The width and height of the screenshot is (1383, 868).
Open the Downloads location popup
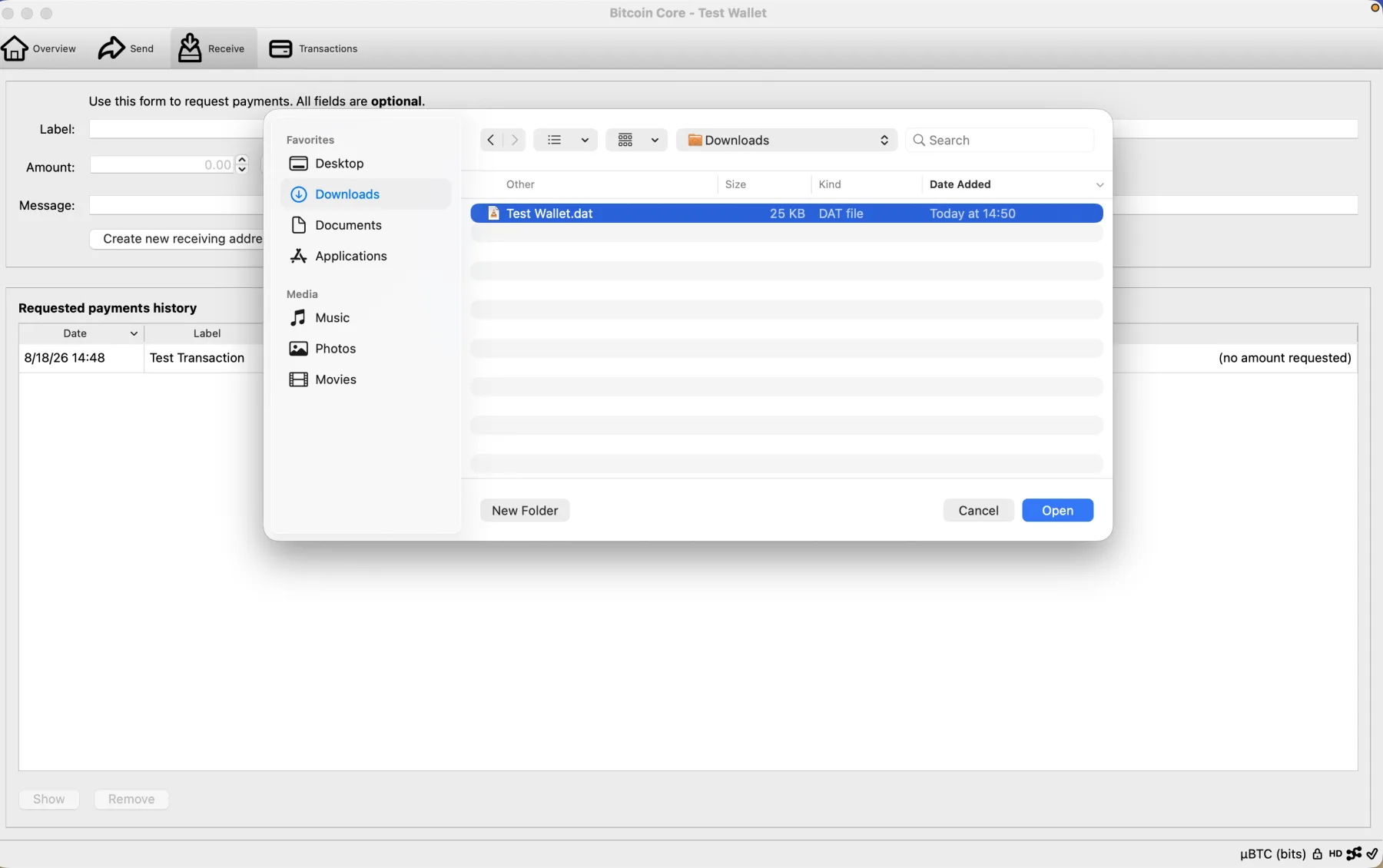787,140
